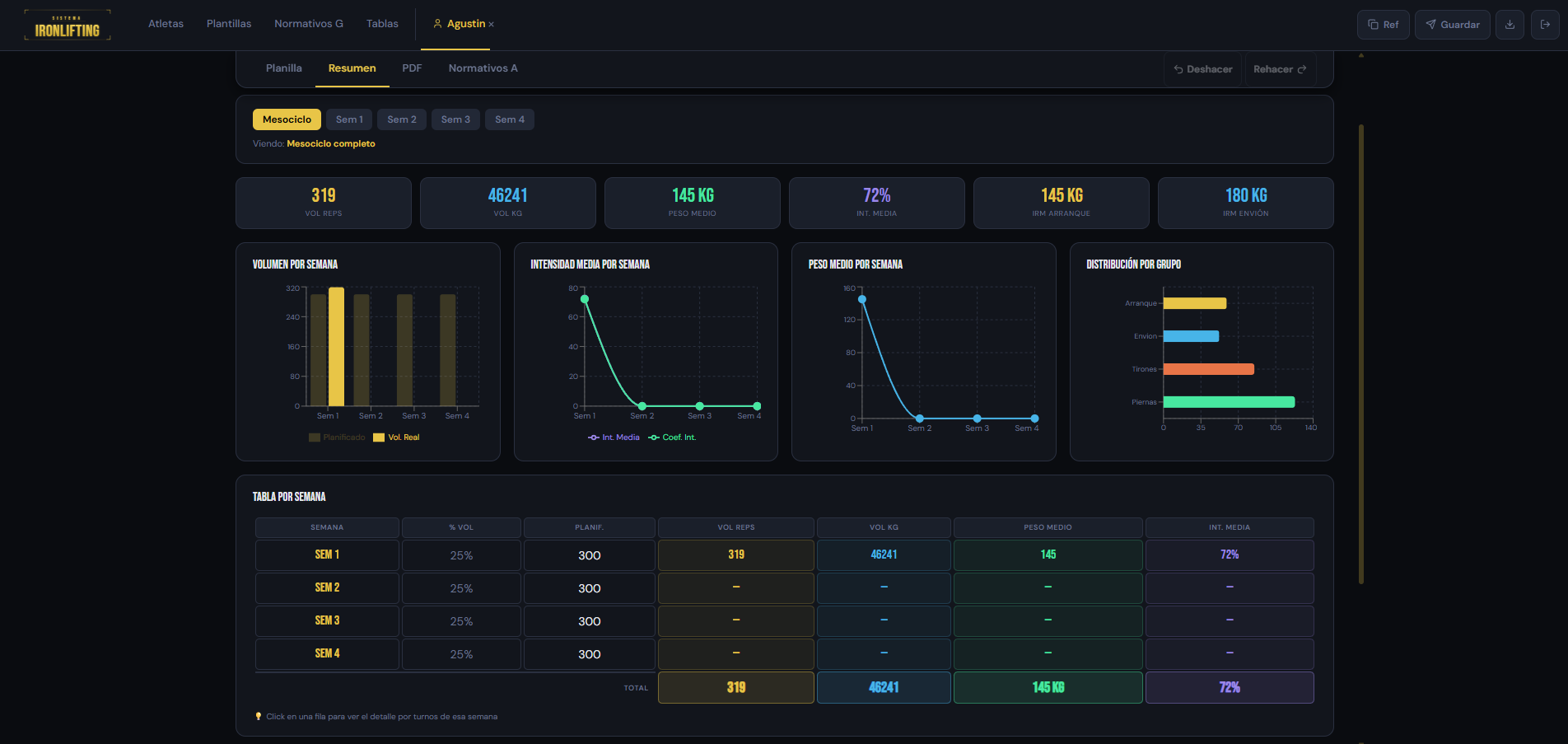Close the Agustin athlete tab
The height and width of the screenshot is (744, 1568).
492,25
